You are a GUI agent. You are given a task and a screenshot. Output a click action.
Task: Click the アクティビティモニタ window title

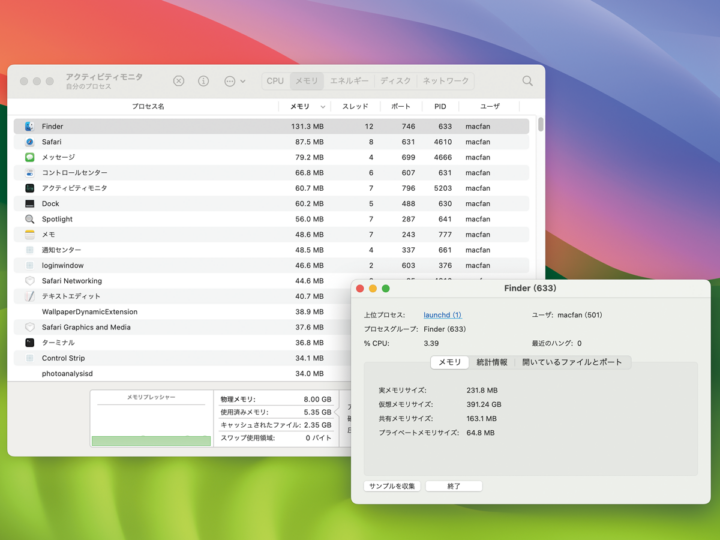coord(104,77)
